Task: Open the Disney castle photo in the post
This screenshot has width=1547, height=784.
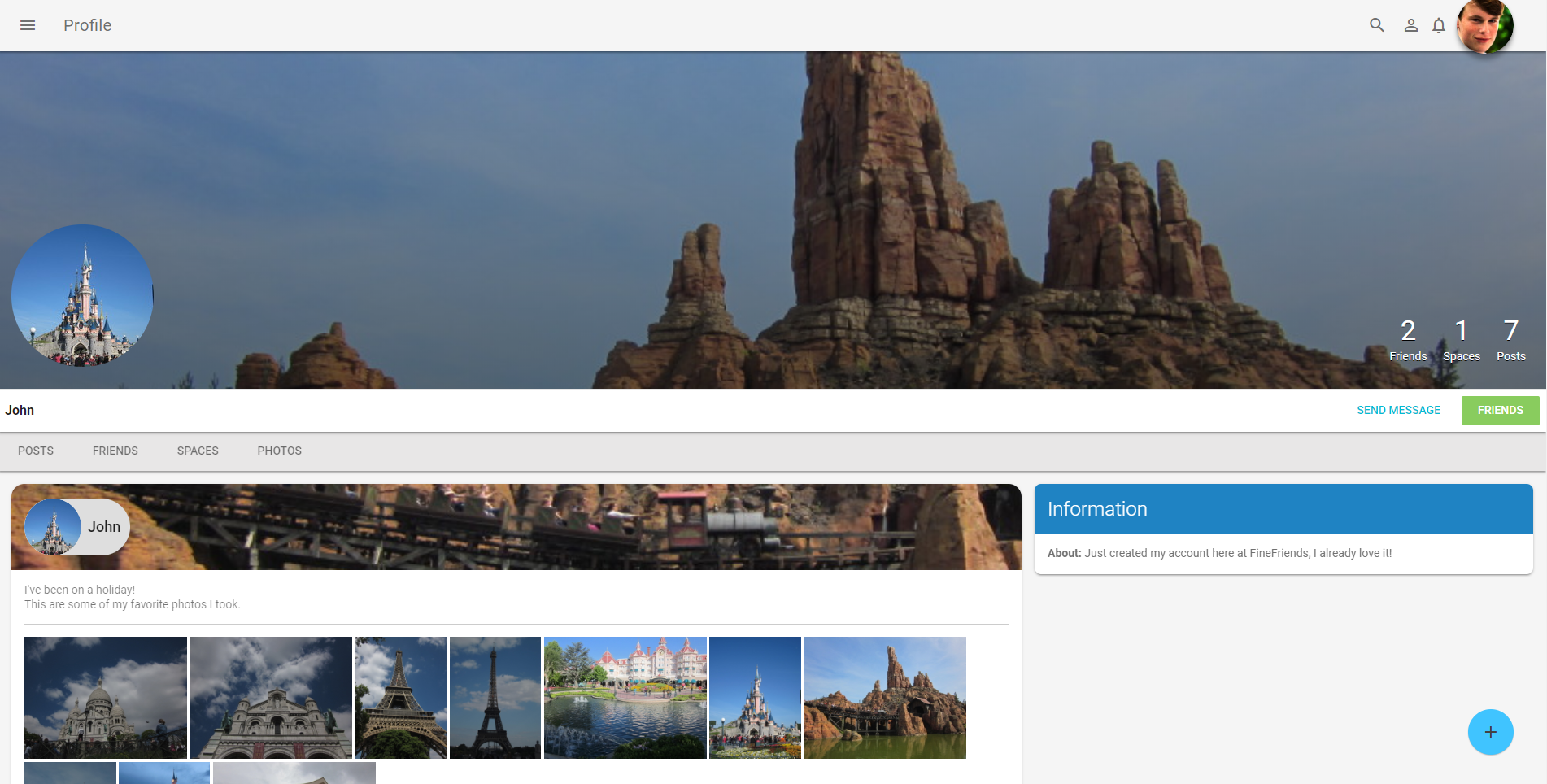Action: pyautogui.click(x=755, y=698)
